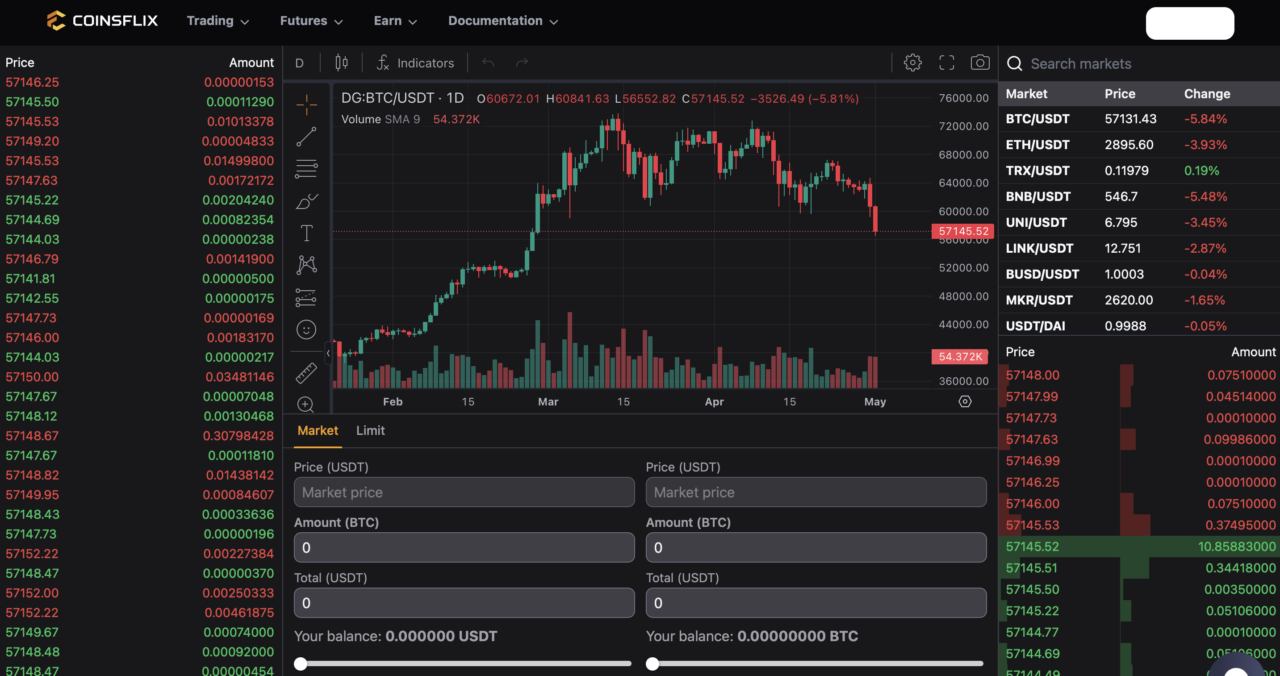This screenshot has height=676, width=1280.
Task: Expand the Futures menu
Action: point(311,21)
